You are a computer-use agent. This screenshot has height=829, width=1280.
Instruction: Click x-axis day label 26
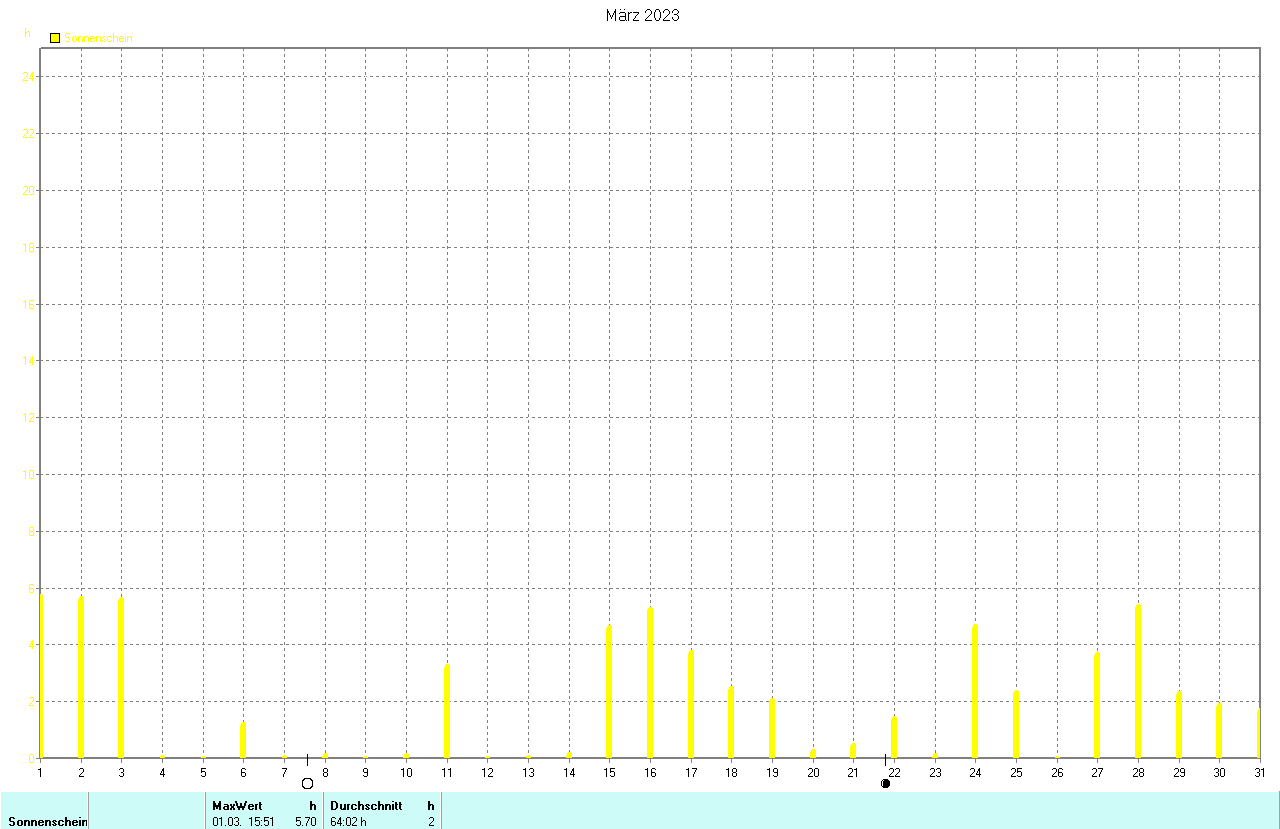coord(1057,772)
